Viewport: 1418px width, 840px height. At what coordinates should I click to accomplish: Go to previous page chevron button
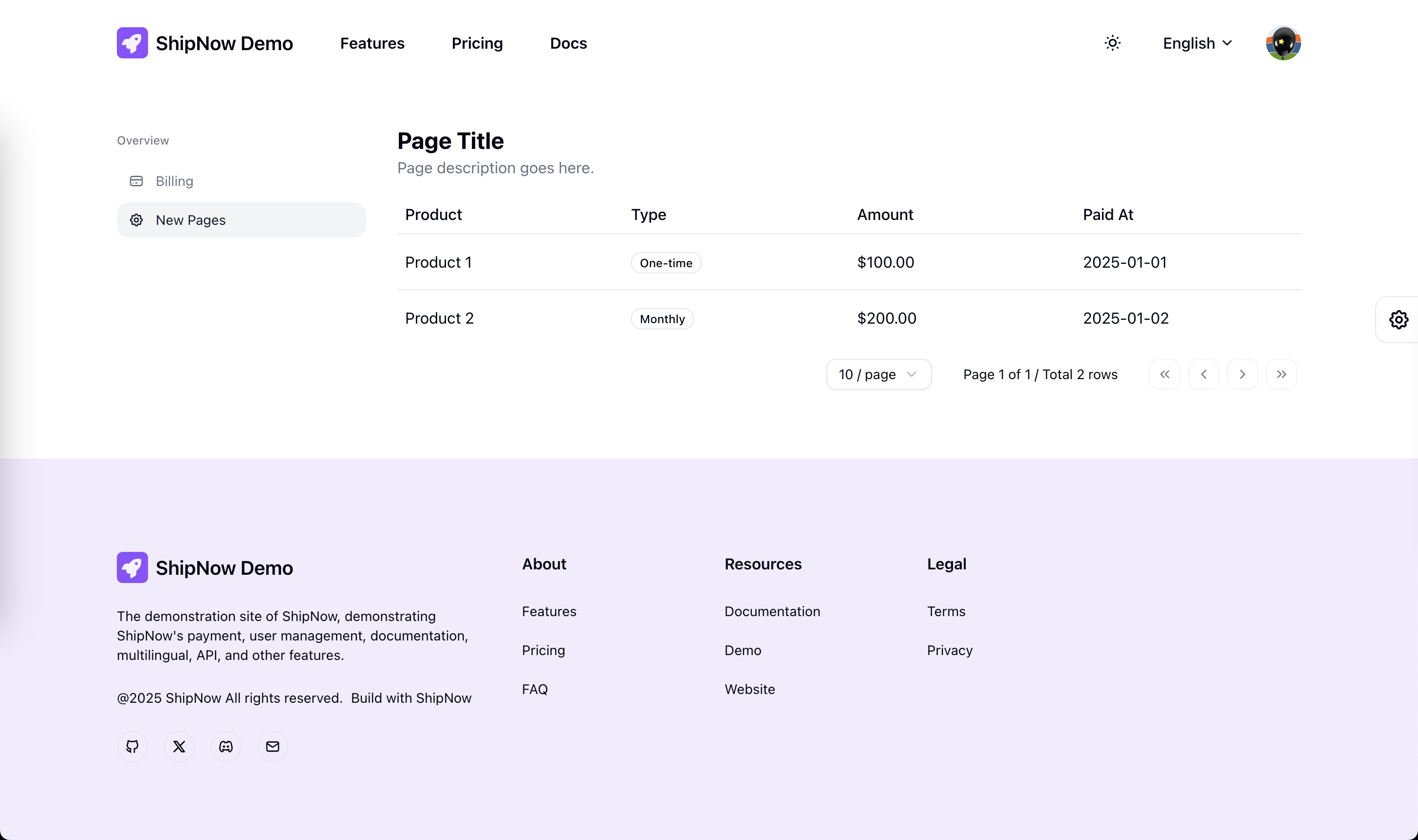(x=1203, y=374)
